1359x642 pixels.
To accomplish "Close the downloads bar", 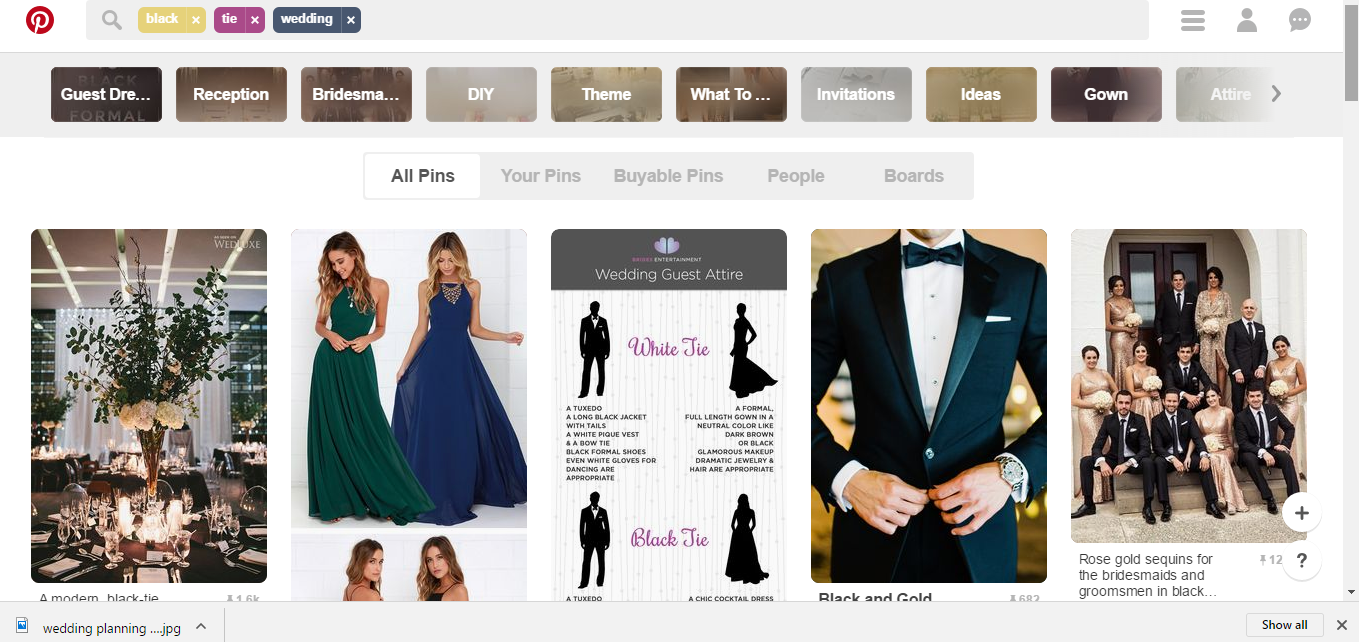I will pyautogui.click(x=1342, y=625).
